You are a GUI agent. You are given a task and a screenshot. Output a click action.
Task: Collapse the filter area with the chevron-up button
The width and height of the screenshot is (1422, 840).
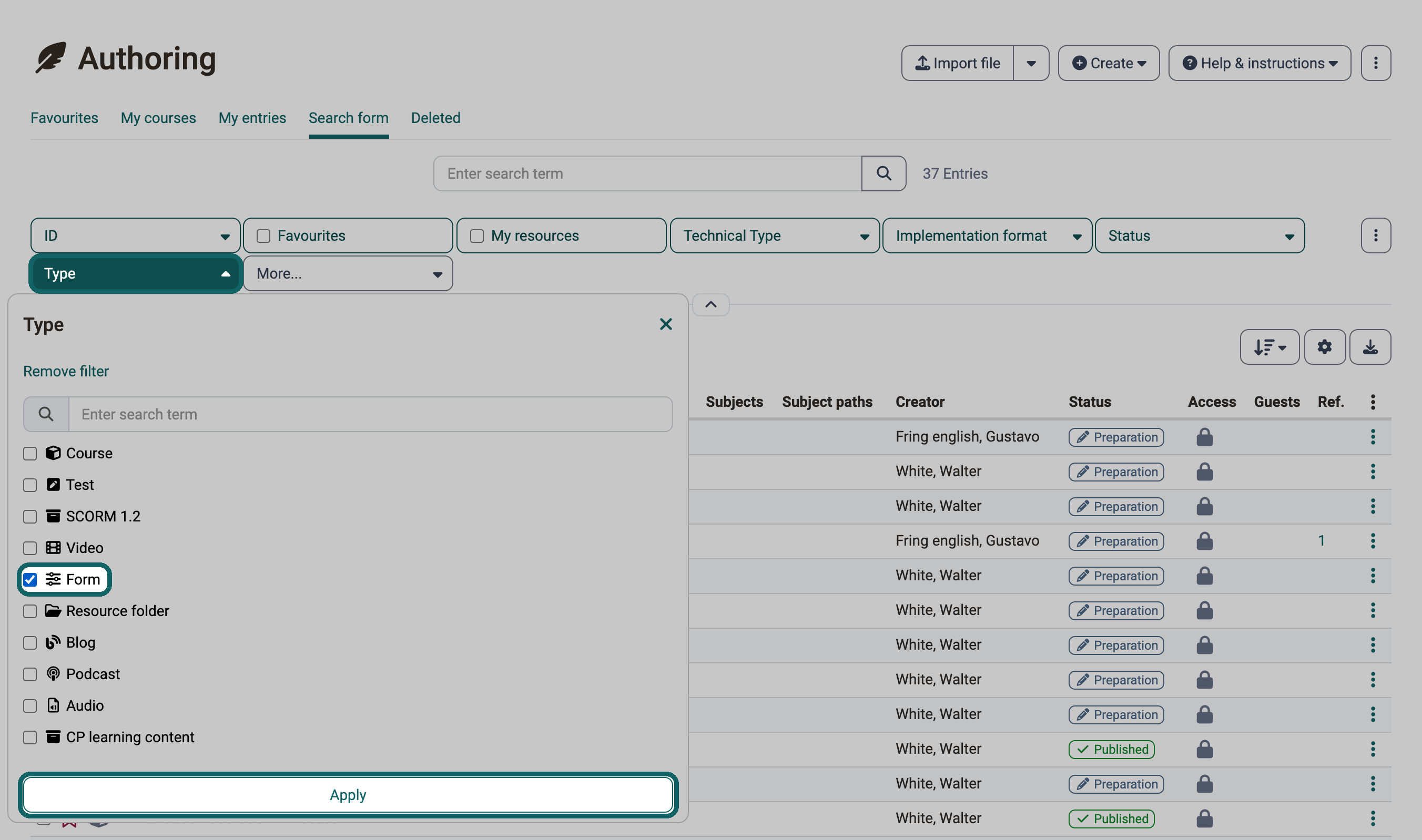coord(710,304)
